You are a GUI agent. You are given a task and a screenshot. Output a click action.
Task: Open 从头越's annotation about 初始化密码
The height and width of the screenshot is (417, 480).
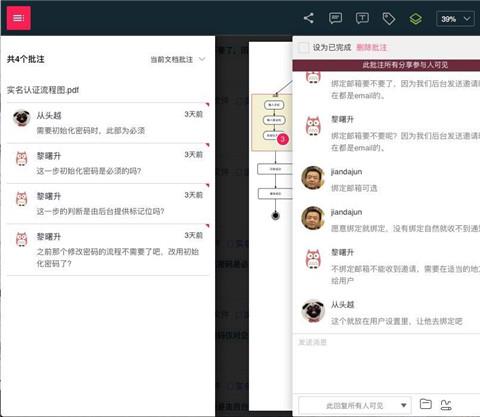pyautogui.click(x=108, y=123)
